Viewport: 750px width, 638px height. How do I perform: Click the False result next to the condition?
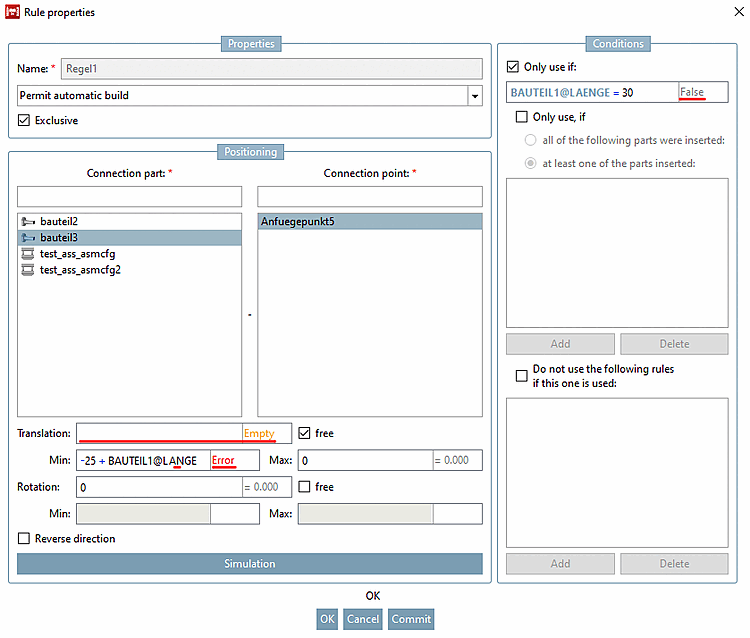692,92
